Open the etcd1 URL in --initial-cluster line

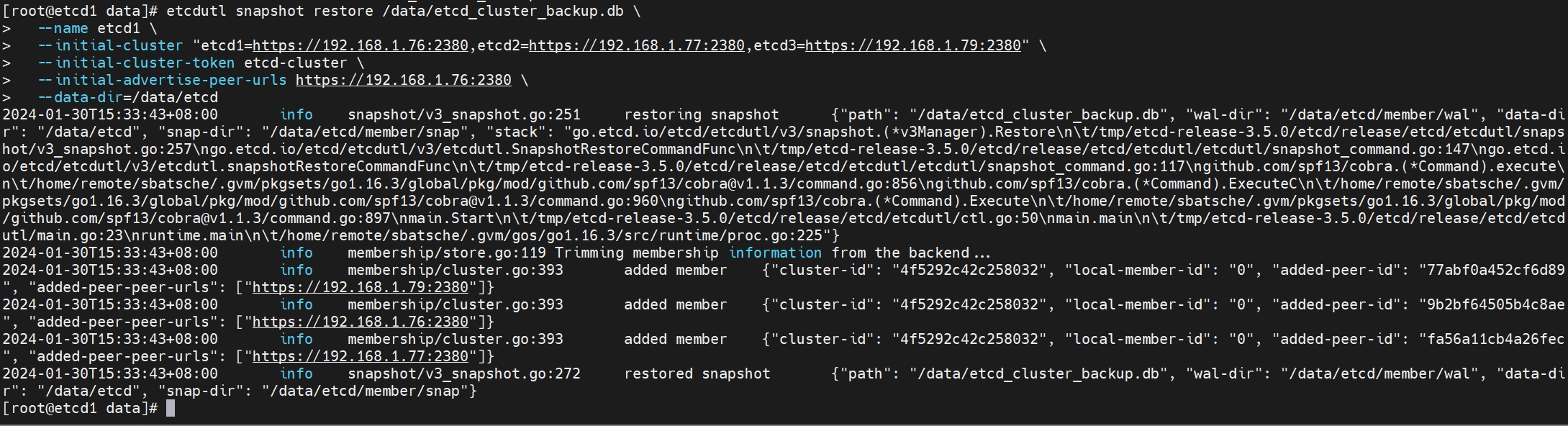[361, 45]
